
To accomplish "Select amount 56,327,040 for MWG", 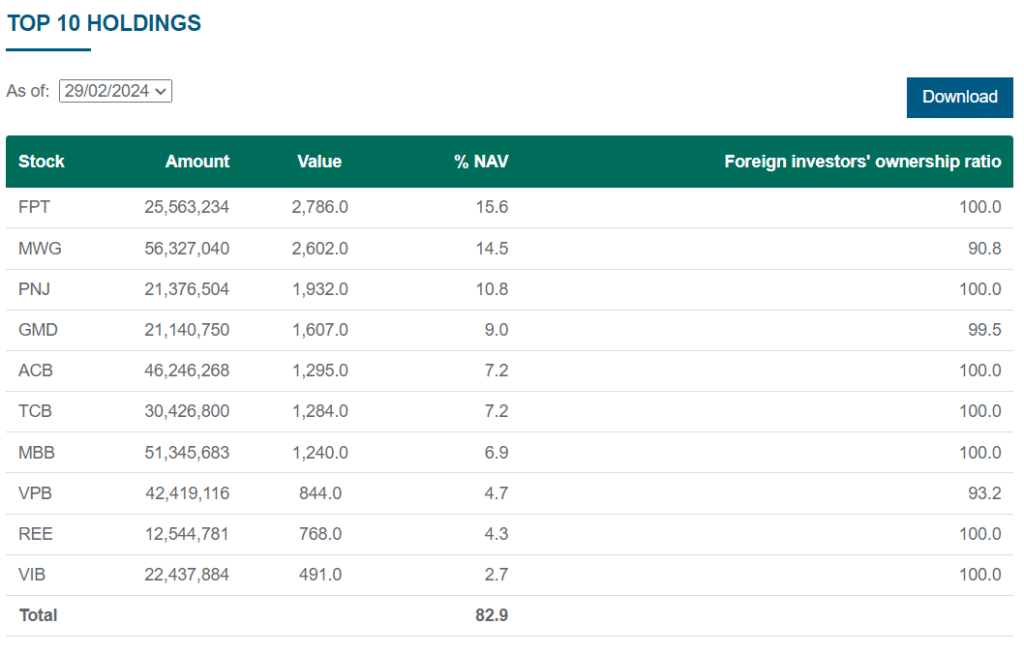I will point(187,248).
